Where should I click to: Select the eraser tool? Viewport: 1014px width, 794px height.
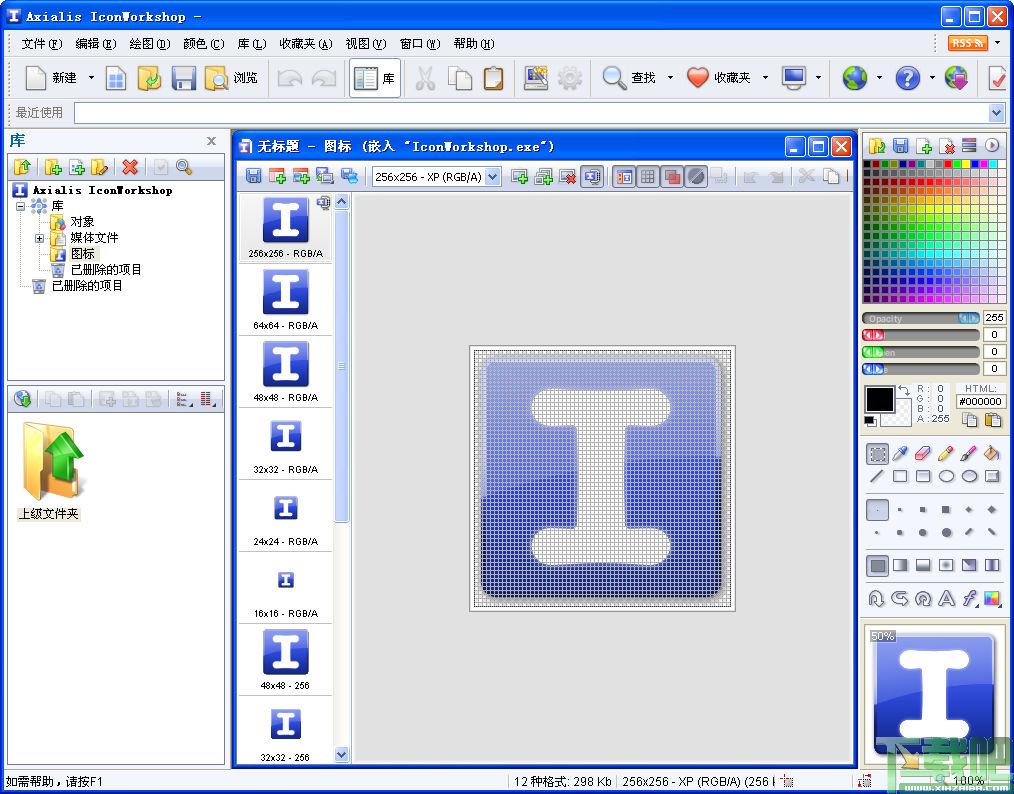pos(923,454)
